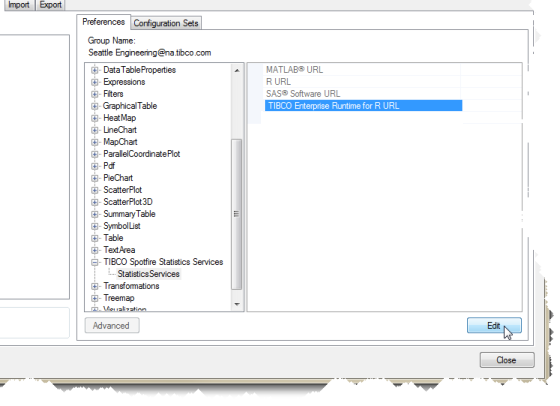The image size is (560, 406).
Task: Select MATLAB URL preference row
Action: point(362,70)
